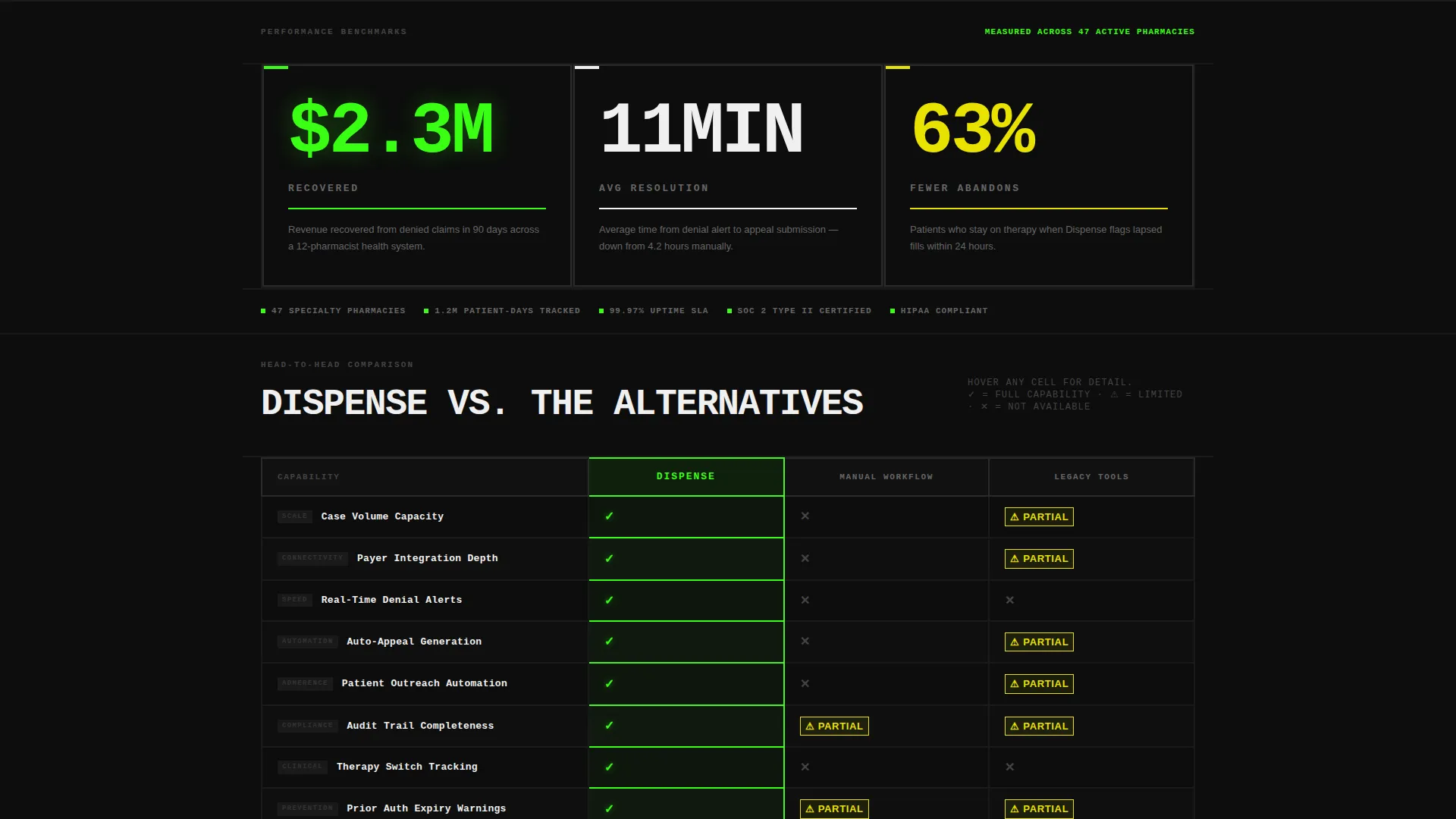Click Manual Workflow X for Payer Integration Depth

pos(805,558)
